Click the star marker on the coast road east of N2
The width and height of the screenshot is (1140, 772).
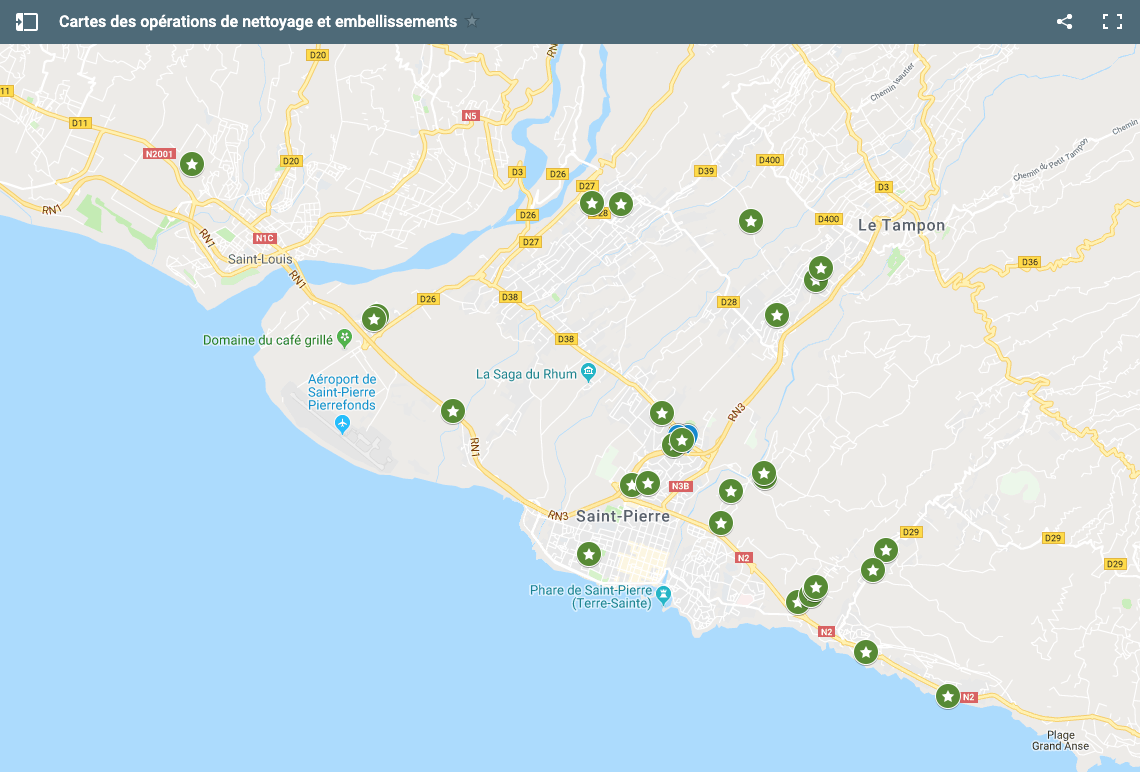click(865, 652)
